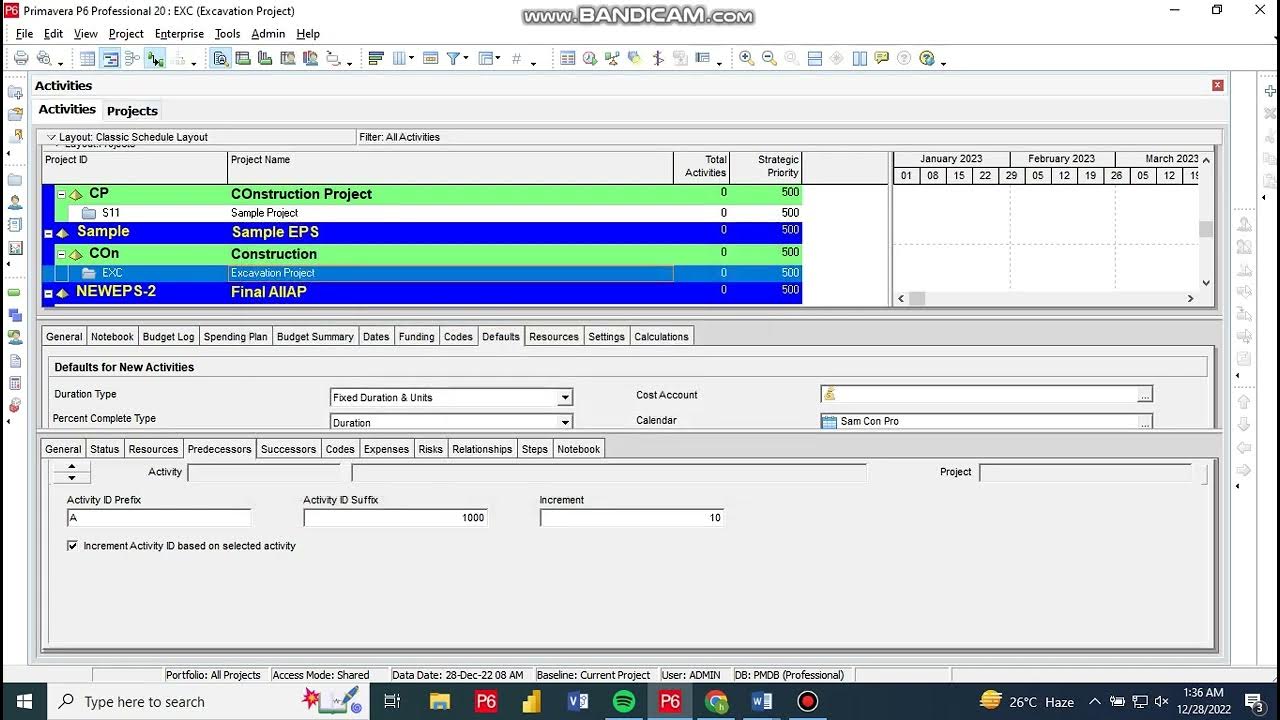Click the Increment field
Viewport: 1280px width, 720px height.
(x=631, y=518)
